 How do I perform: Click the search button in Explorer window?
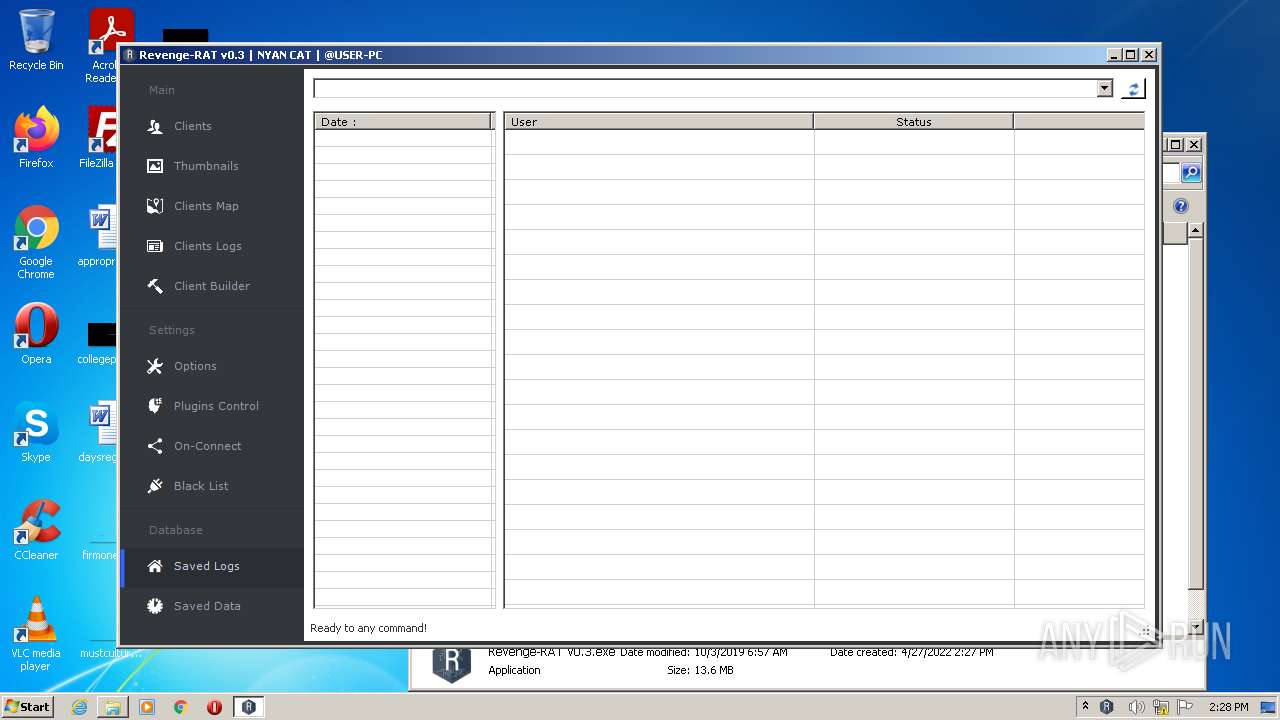[1191, 173]
